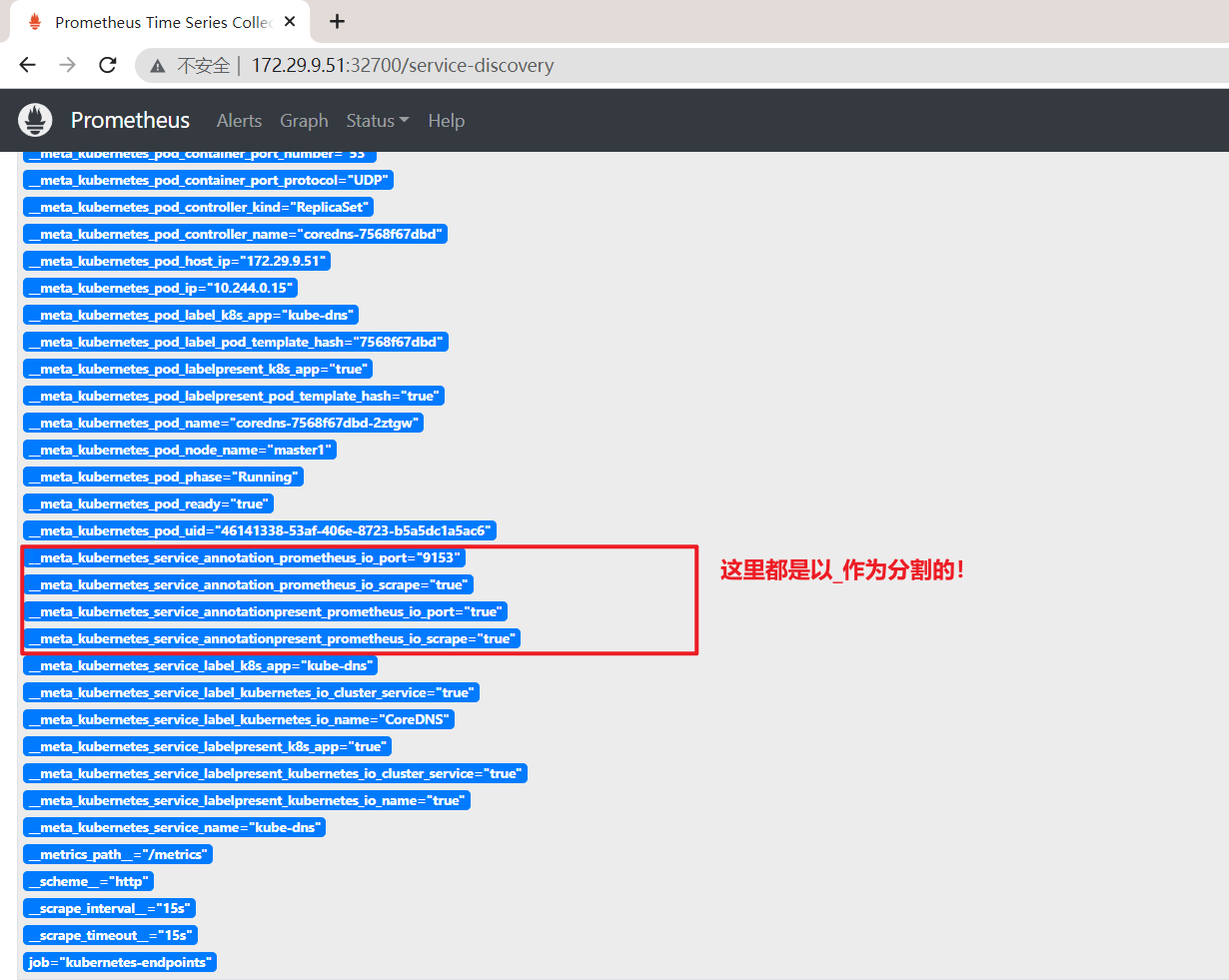Click label pod_node_name="master1"
1229x980 pixels.
pos(180,450)
